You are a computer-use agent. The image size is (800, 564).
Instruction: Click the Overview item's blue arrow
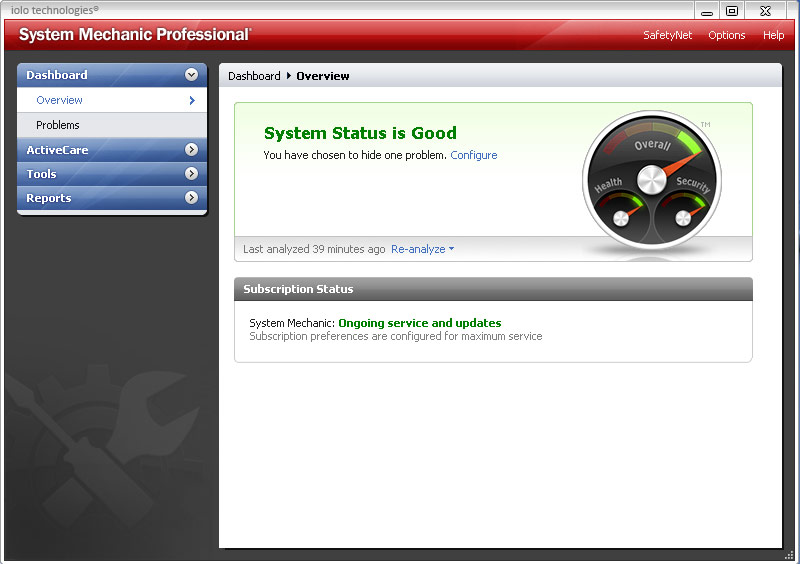point(192,101)
